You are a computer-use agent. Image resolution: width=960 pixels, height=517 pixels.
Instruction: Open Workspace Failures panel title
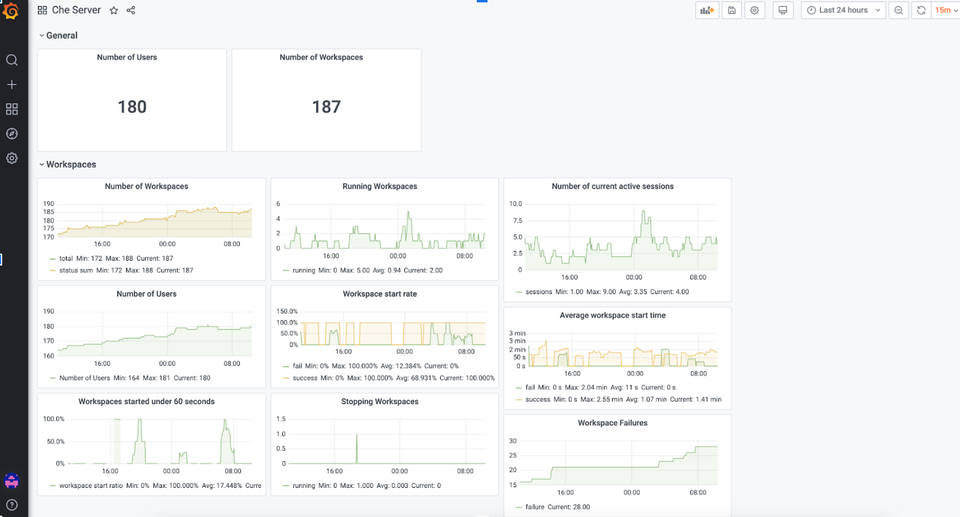612,423
